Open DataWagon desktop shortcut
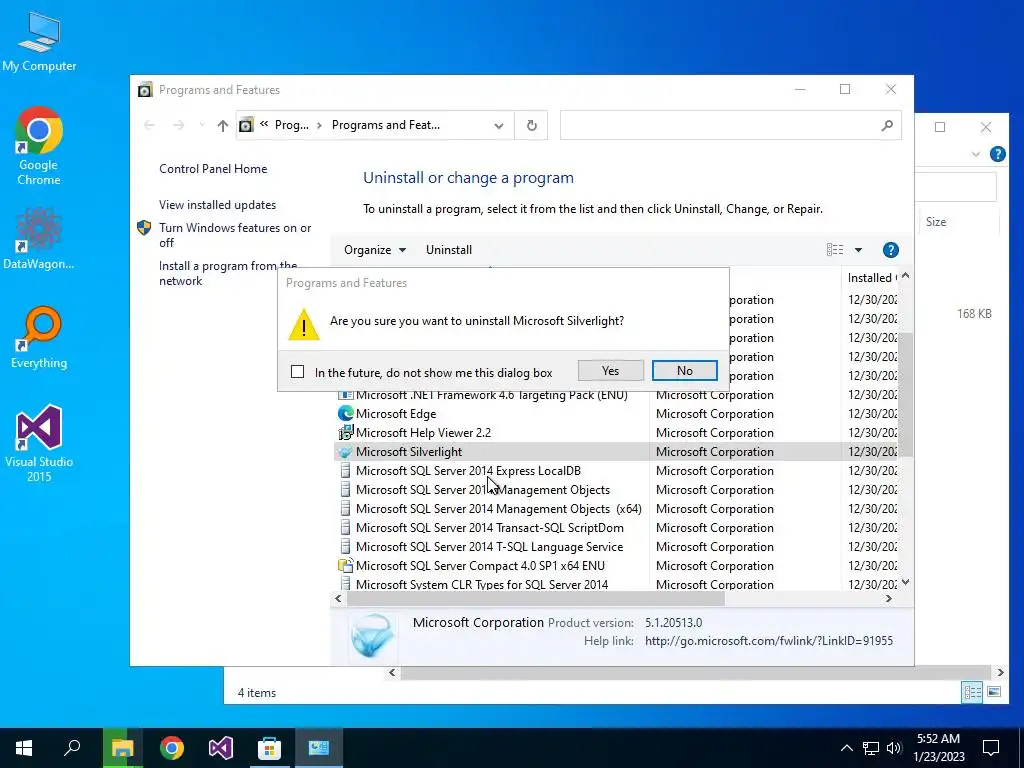Image resolution: width=1024 pixels, height=768 pixels. pos(39,239)
